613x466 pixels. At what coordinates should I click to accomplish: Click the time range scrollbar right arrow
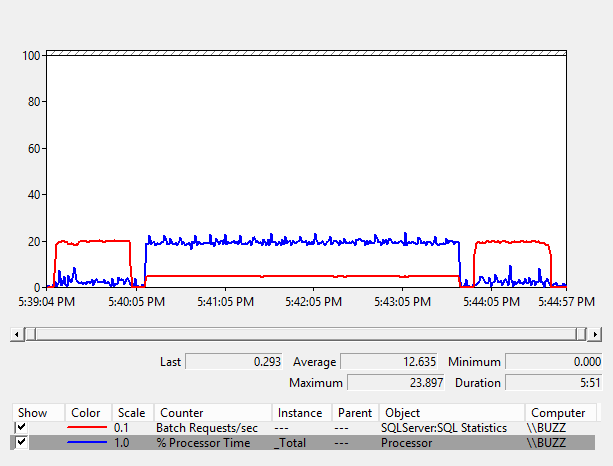[595, 334]
